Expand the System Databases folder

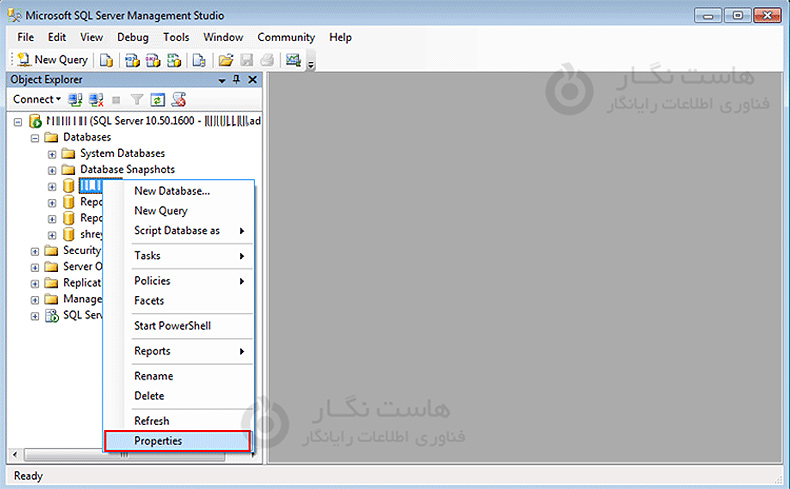tap(52, 154)
